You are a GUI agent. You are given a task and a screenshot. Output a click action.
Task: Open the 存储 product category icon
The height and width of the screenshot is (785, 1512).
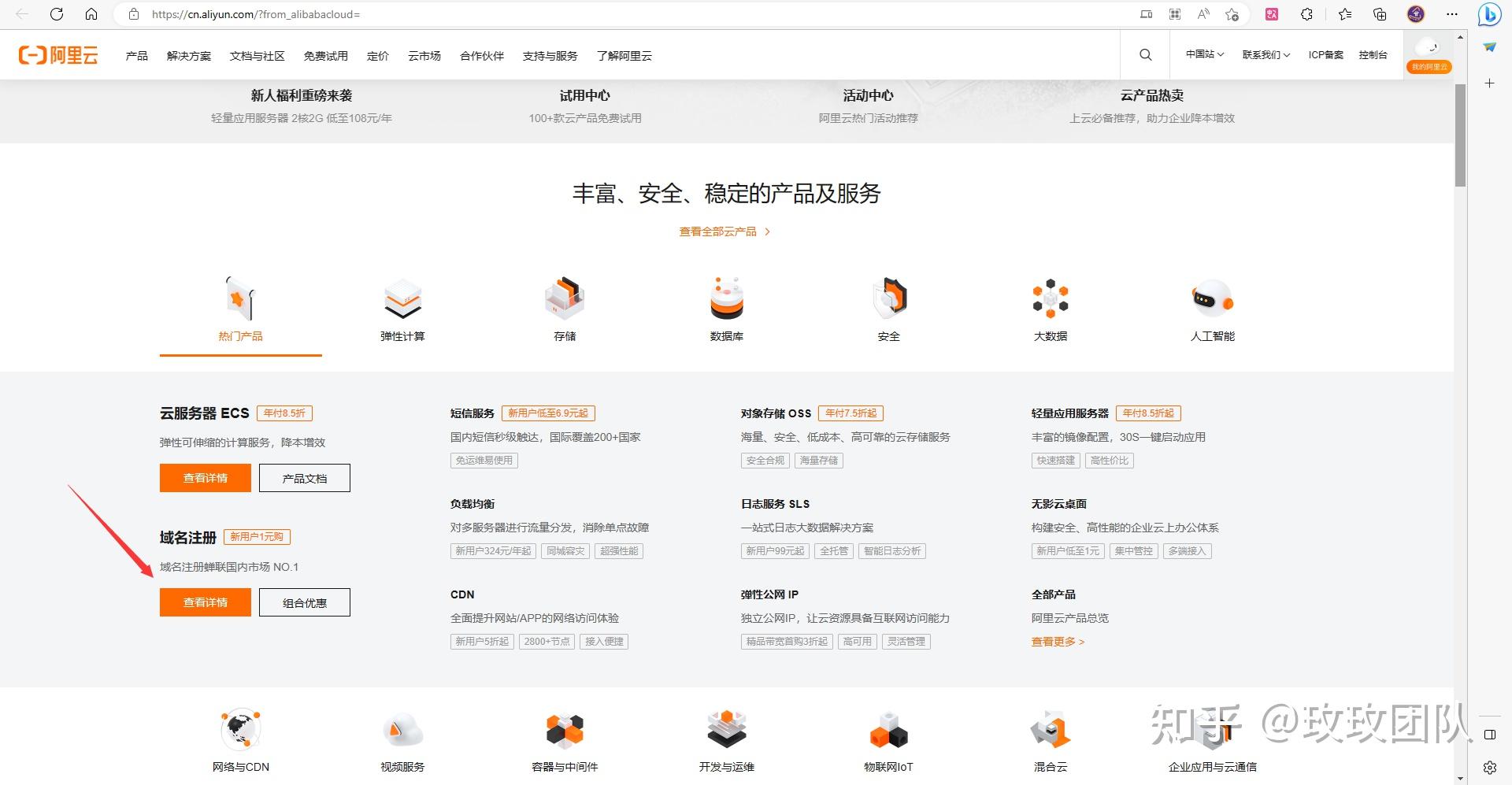tap(565, 299)
